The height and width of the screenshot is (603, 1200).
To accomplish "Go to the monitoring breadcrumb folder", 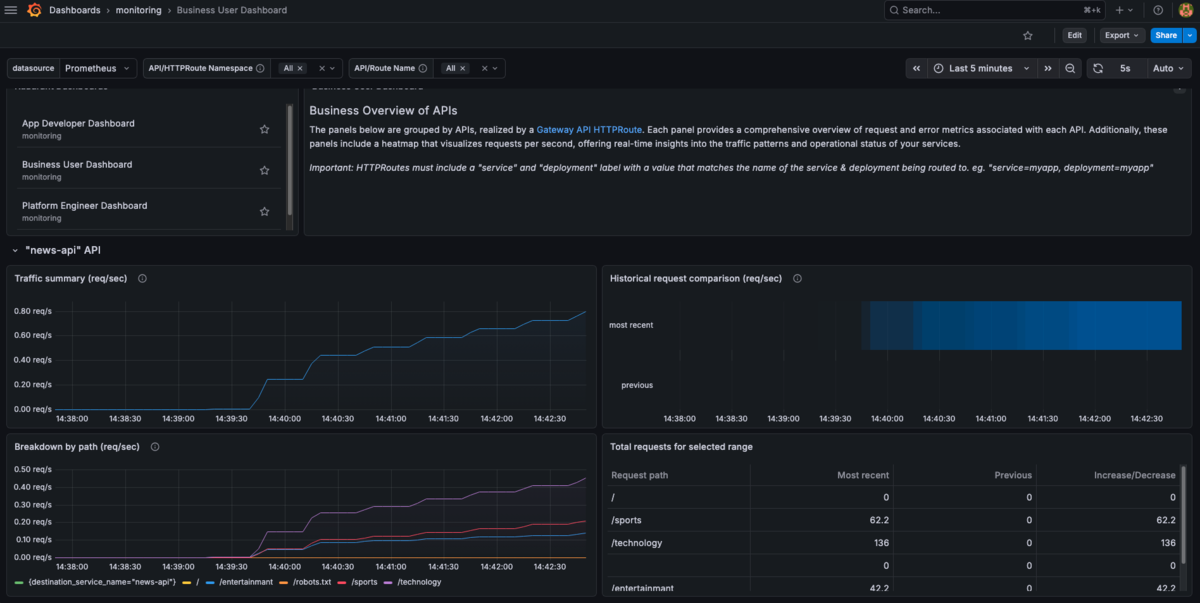I will click(x=138, y=10).
